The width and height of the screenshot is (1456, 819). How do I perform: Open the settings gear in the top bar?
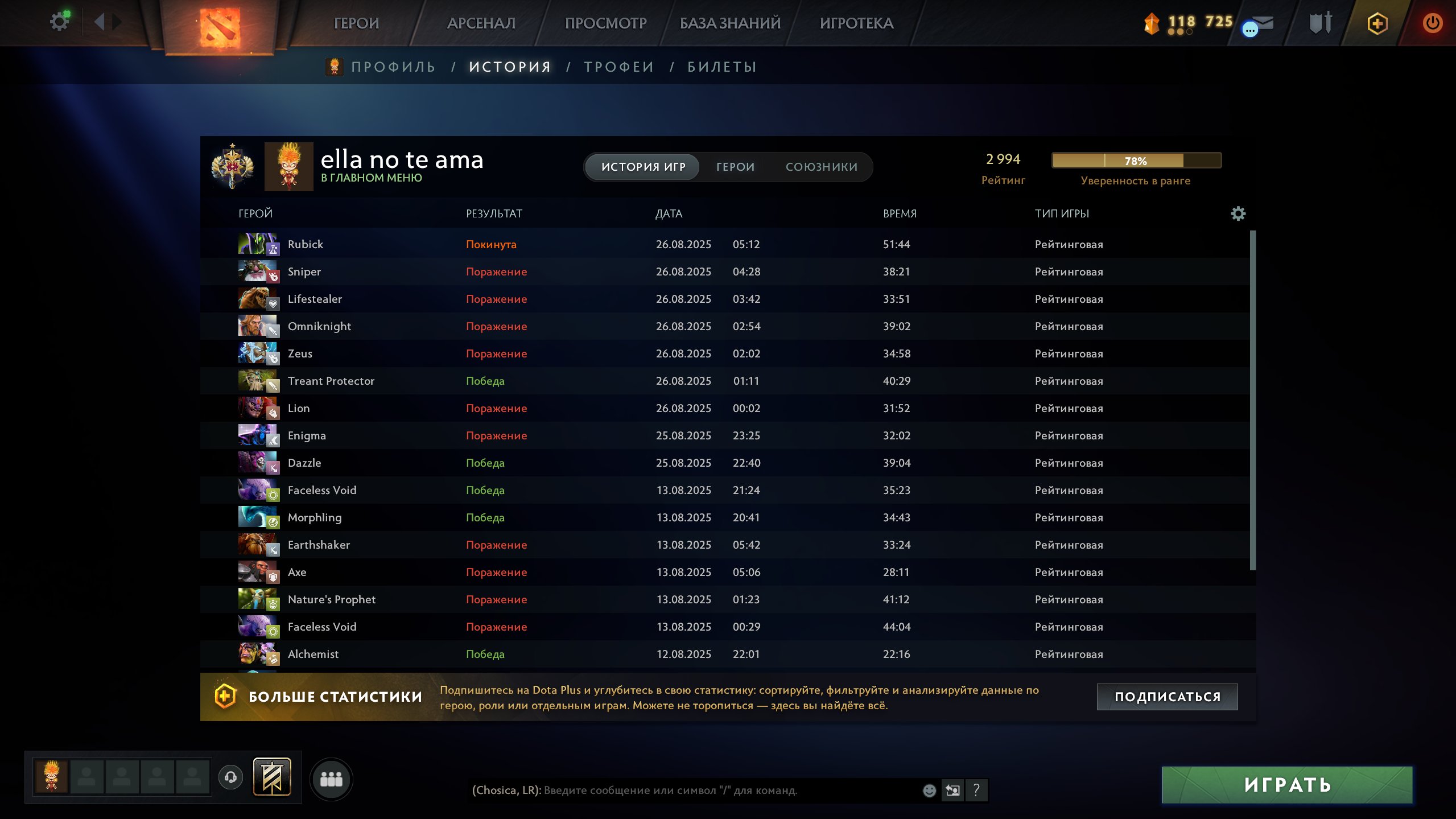pos(59,22)
